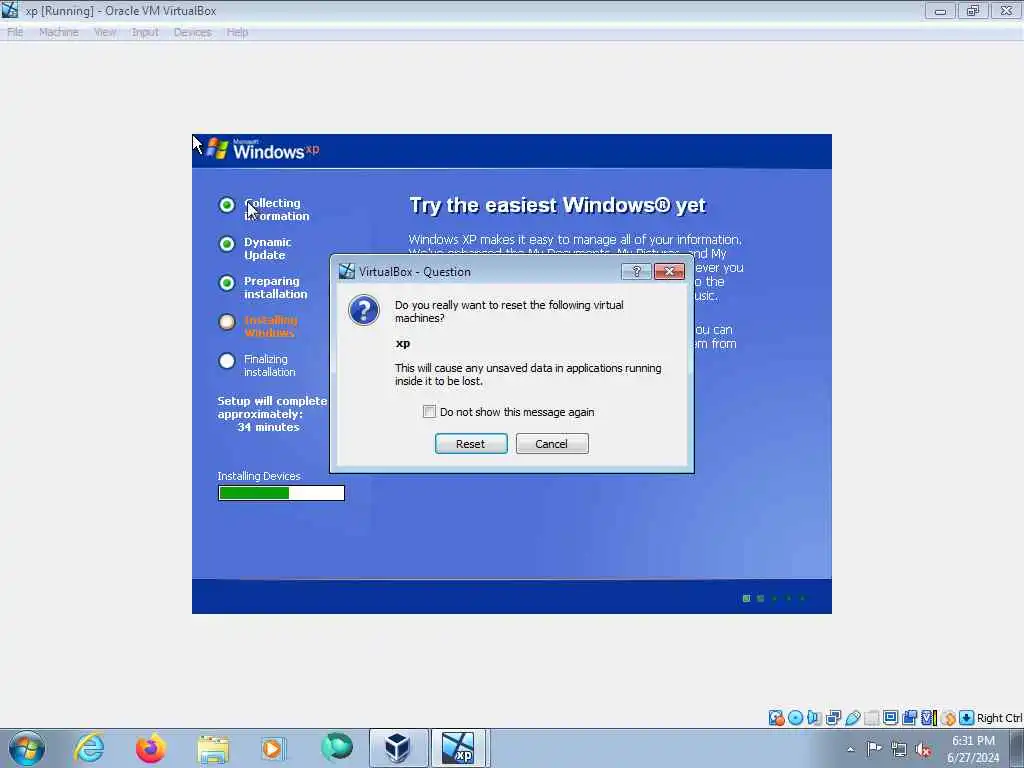
Task: Click the virtualization features V icon
Action: (929, 718)
